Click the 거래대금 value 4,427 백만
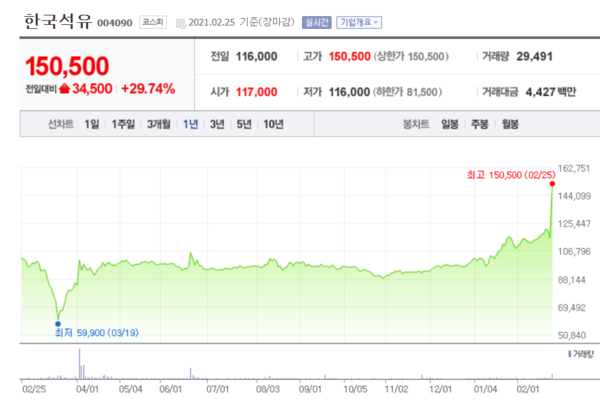This screenshot has width=600, height=404. click(x=551, y=92)
